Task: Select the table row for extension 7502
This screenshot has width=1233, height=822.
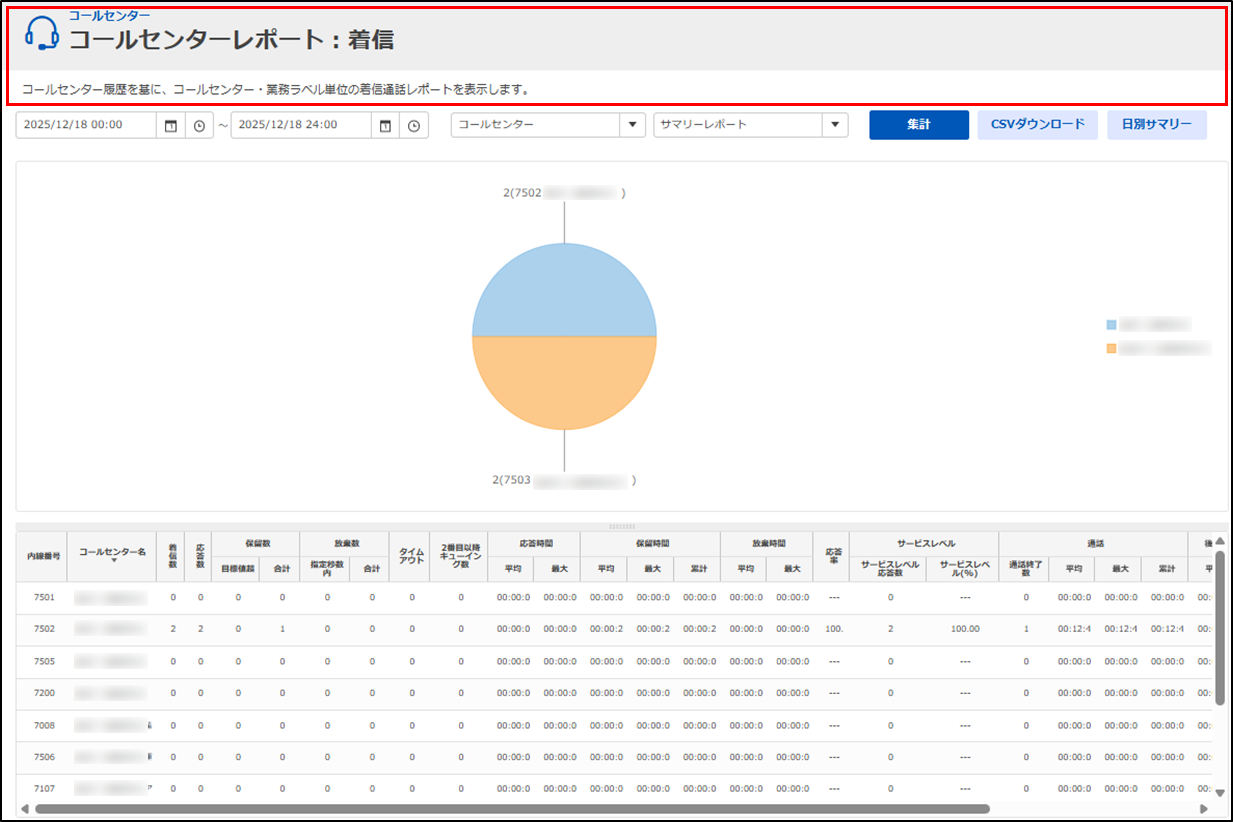Action: pos(44,629)
